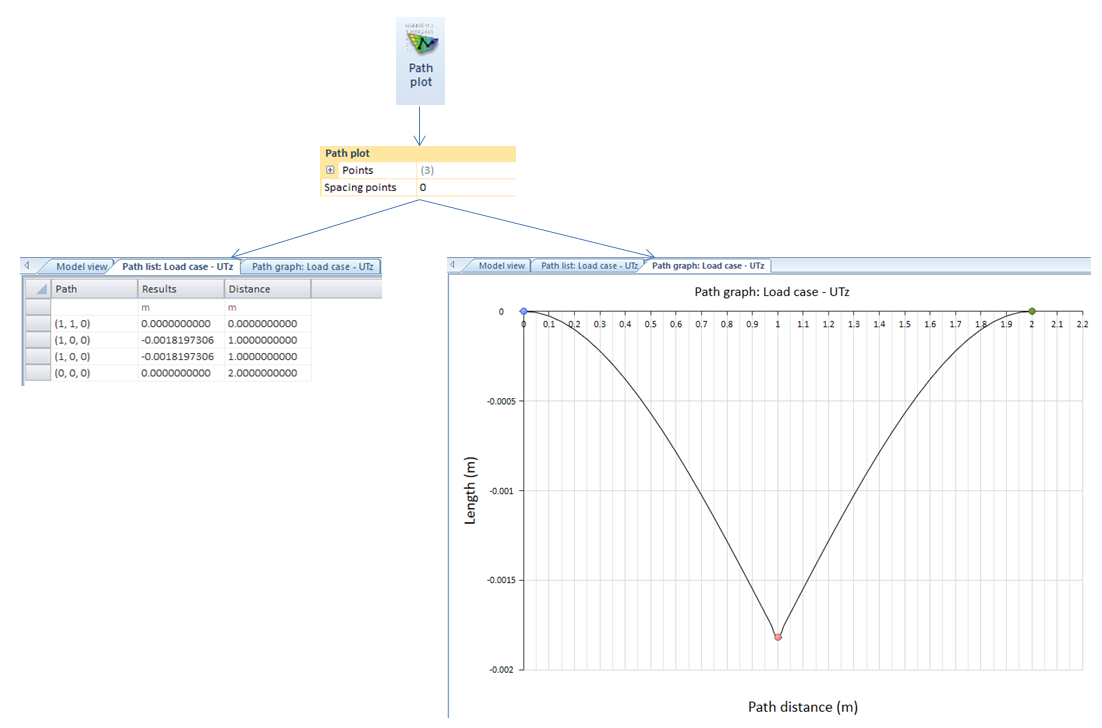Click the Path column header
This screenshot has width=1102, height=728.
94,289
